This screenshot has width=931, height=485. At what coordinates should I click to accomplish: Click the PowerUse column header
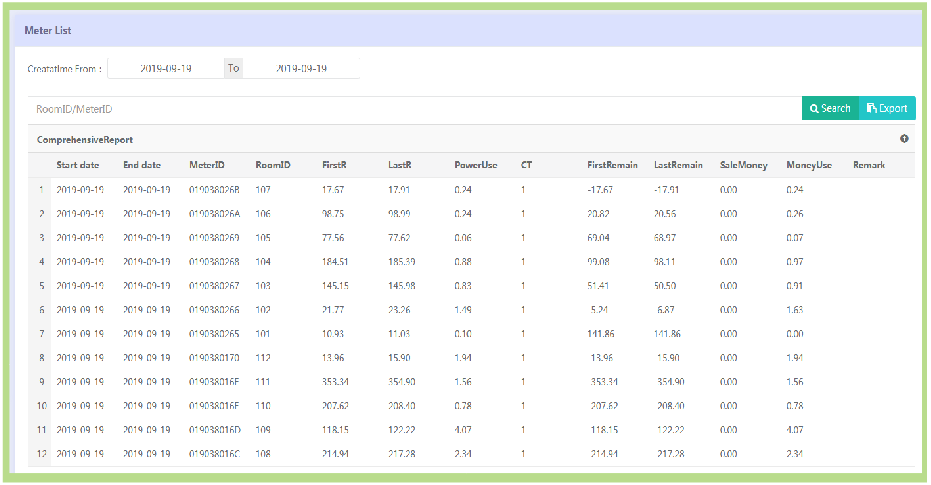click(476, 165)
